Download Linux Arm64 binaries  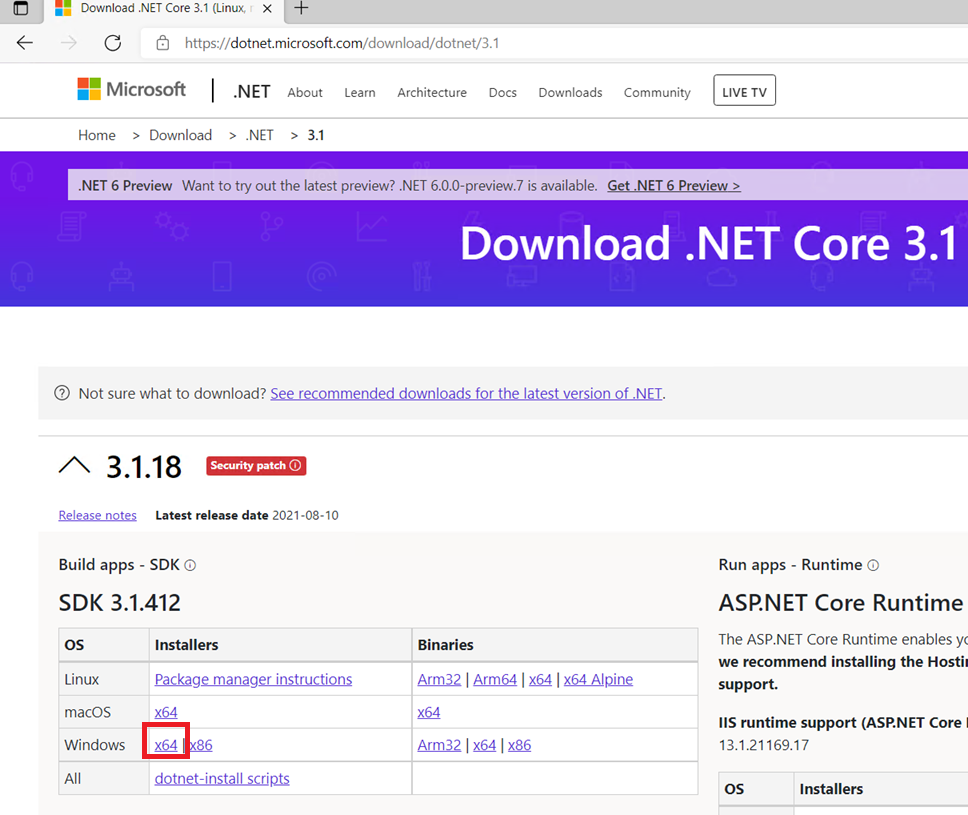click(495, 679)
